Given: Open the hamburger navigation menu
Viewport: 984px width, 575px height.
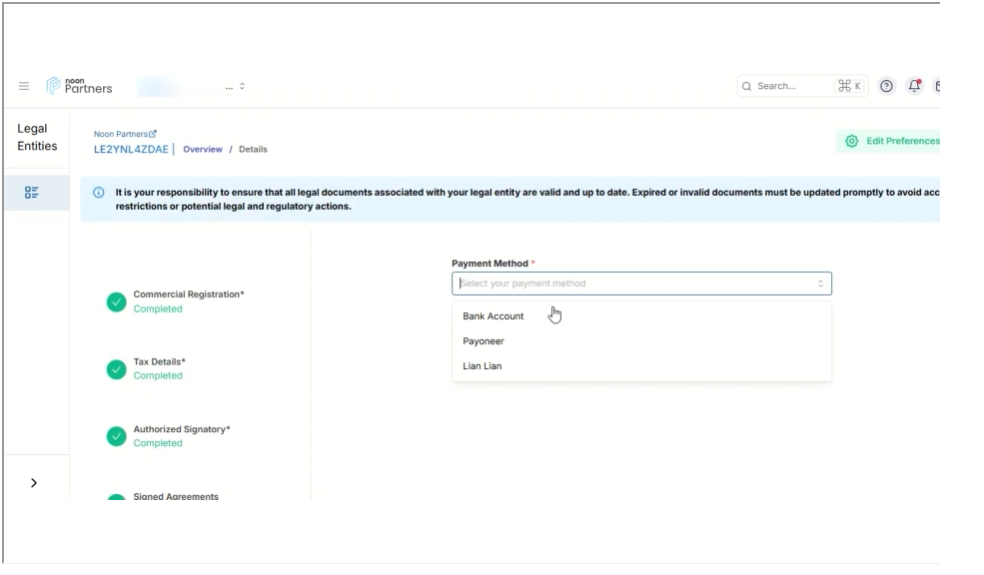Looking at the screenshot, I should [x=24, y=87].
